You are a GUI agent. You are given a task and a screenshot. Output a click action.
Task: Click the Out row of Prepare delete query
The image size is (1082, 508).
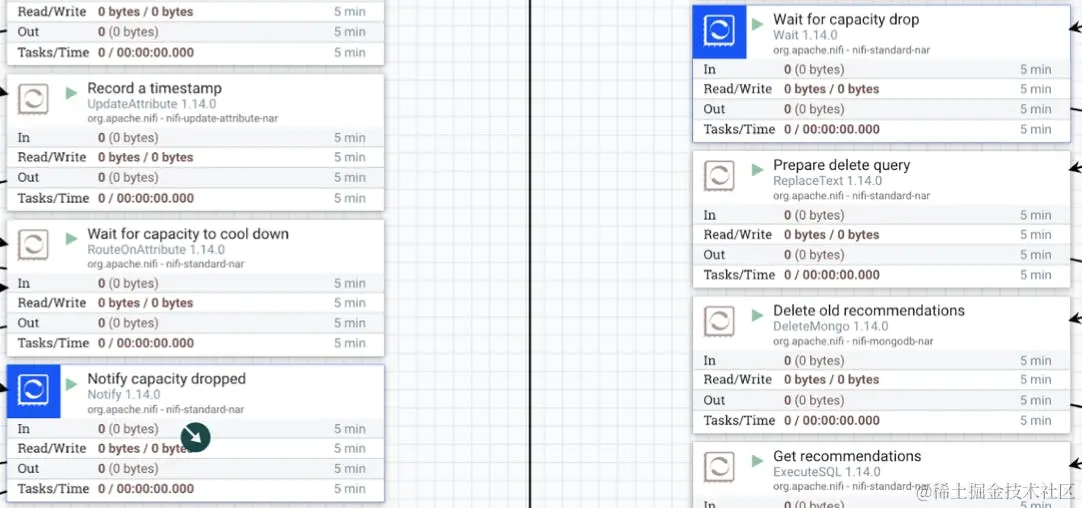(881, 255)
